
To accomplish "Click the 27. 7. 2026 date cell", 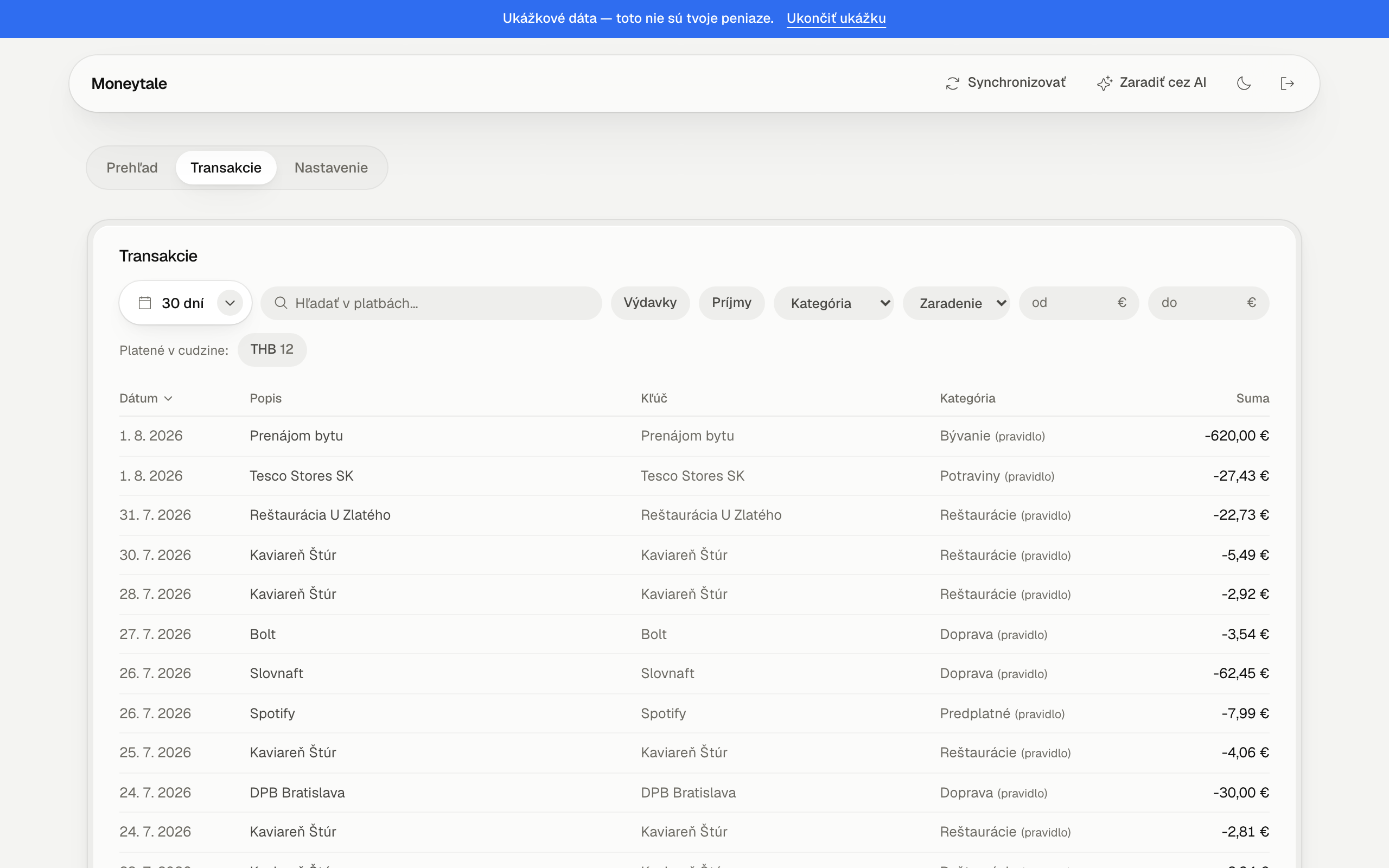I will point(155,634).
